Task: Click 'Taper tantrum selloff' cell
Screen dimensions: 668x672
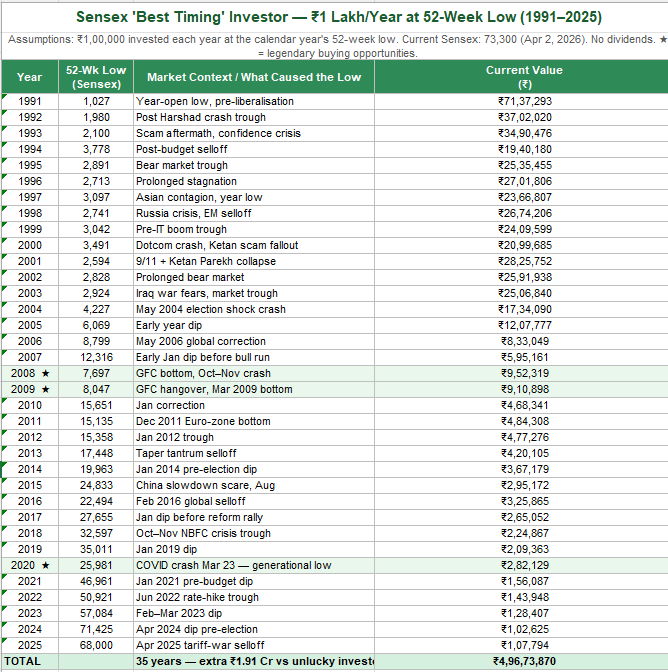Action: tap(254, 453)
